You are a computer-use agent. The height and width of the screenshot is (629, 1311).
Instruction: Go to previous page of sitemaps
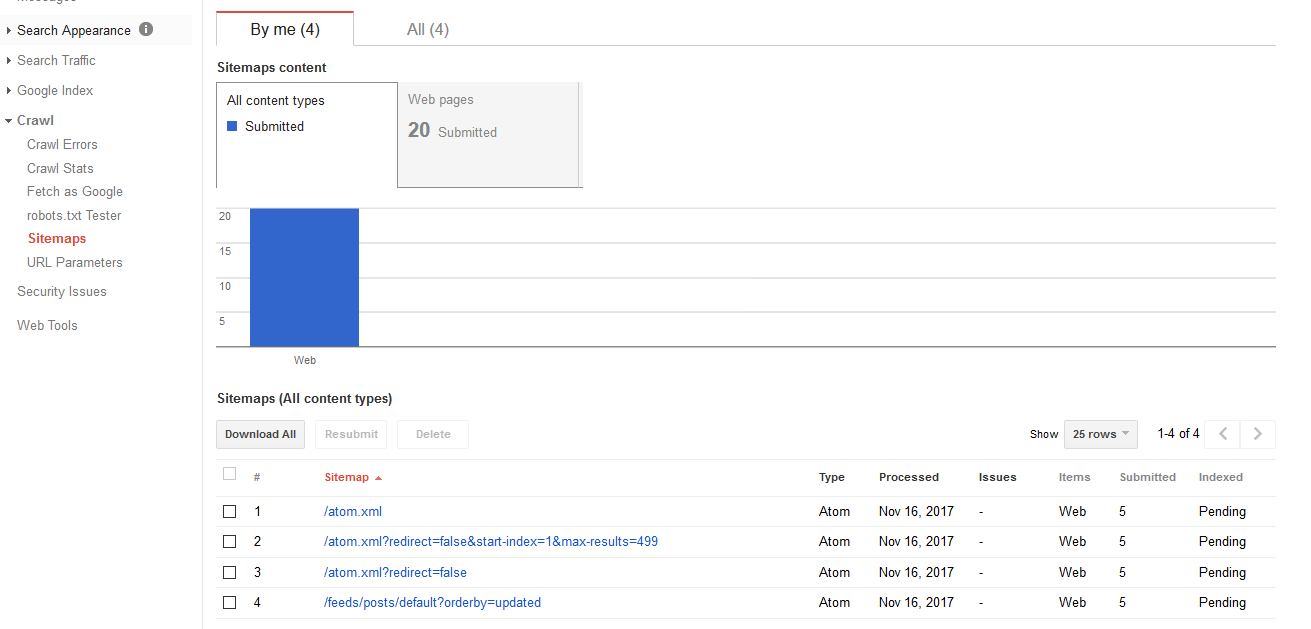coord(1223,434)
